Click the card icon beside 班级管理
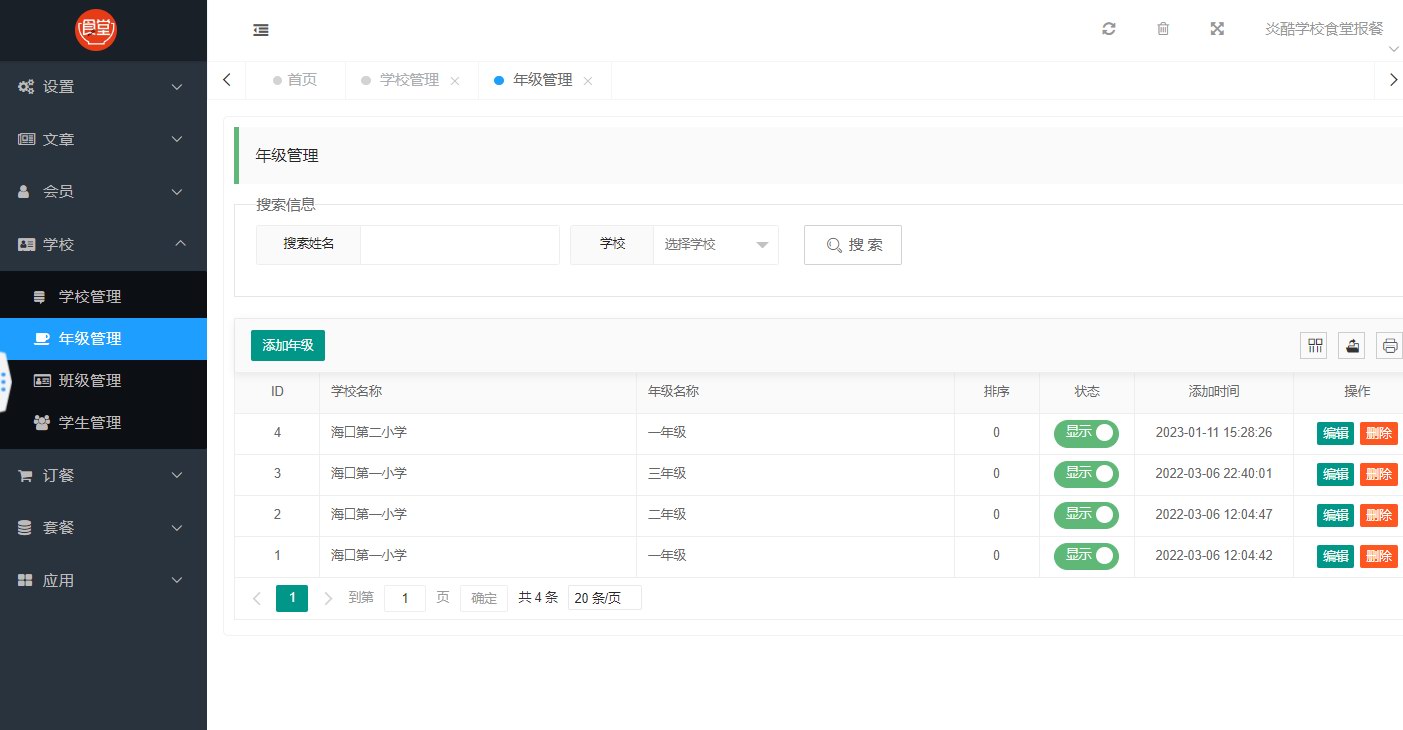The image size is (1403, 730). 42,381
